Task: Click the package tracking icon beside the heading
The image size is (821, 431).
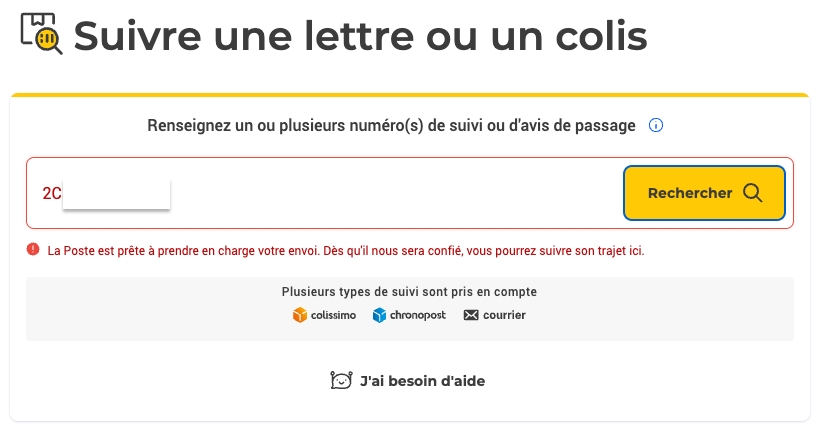Action: [42, 34]
